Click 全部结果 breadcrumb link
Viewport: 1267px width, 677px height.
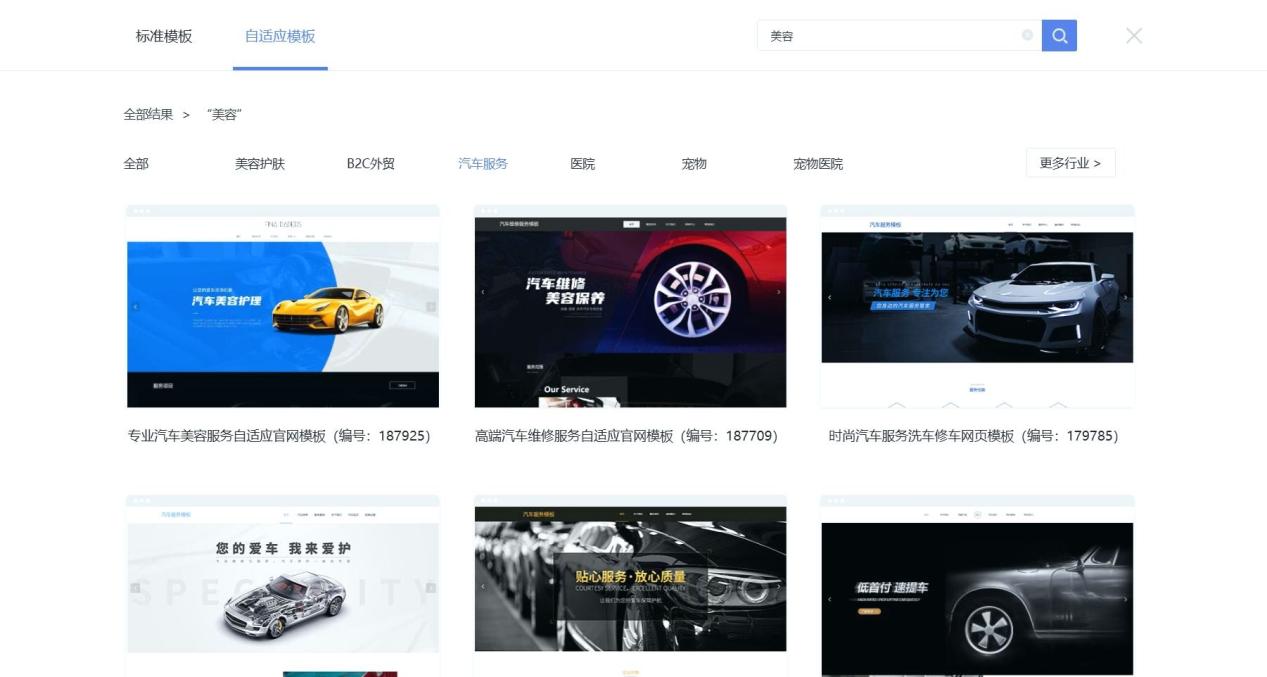click(x=148, y=115)
